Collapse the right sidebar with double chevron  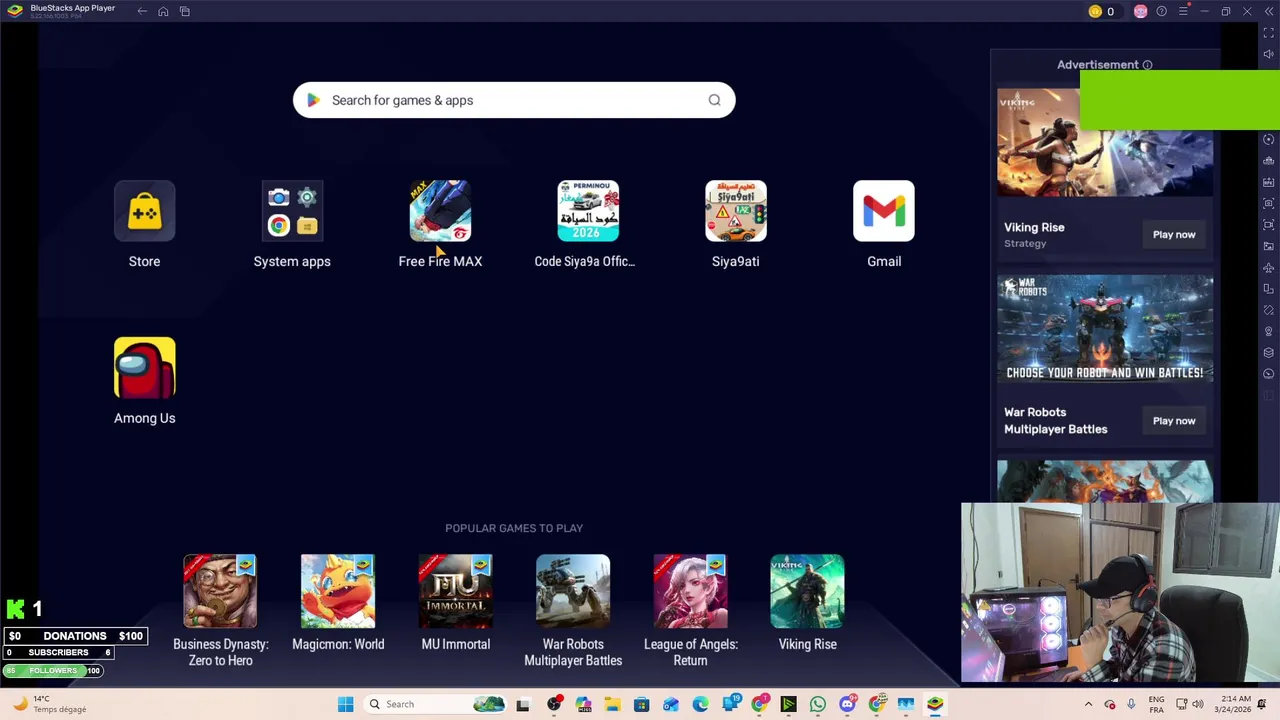point(1269,11)
